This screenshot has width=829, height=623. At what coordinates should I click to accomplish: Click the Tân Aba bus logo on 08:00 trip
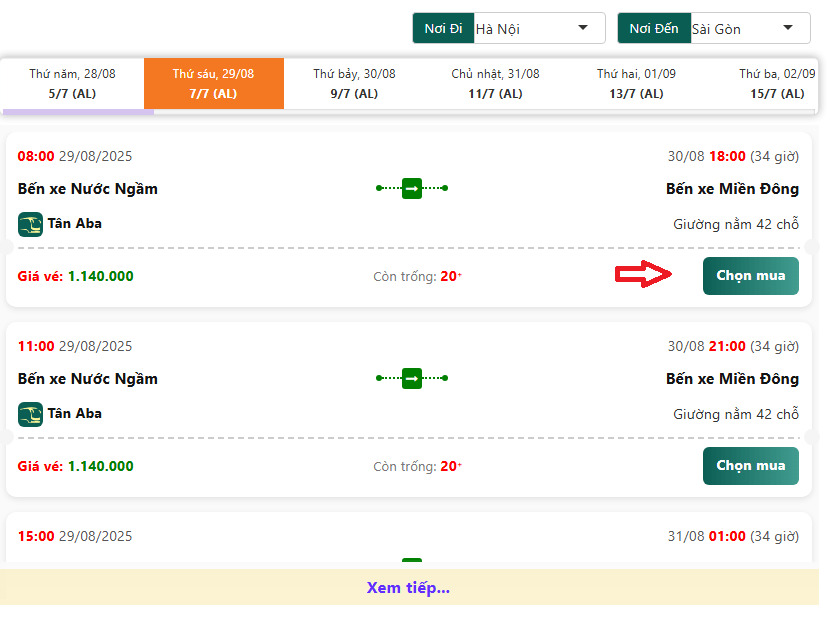30,224
